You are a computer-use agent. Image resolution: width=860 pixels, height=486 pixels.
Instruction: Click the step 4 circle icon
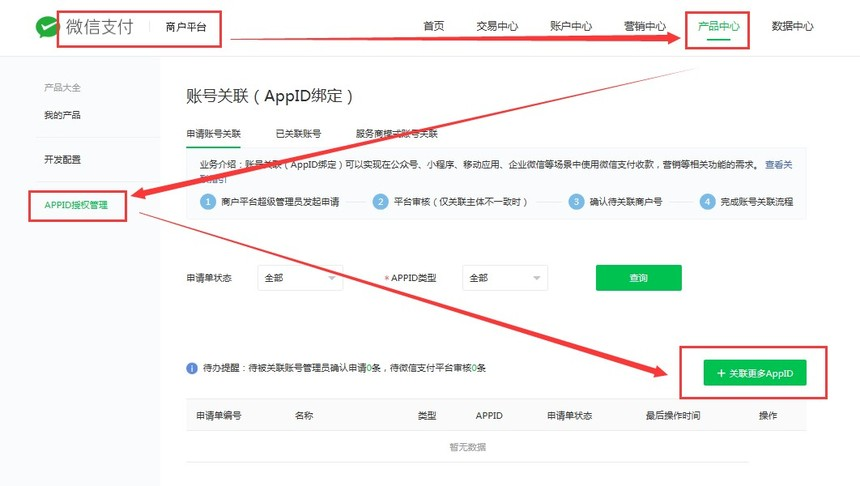point(707,202)
